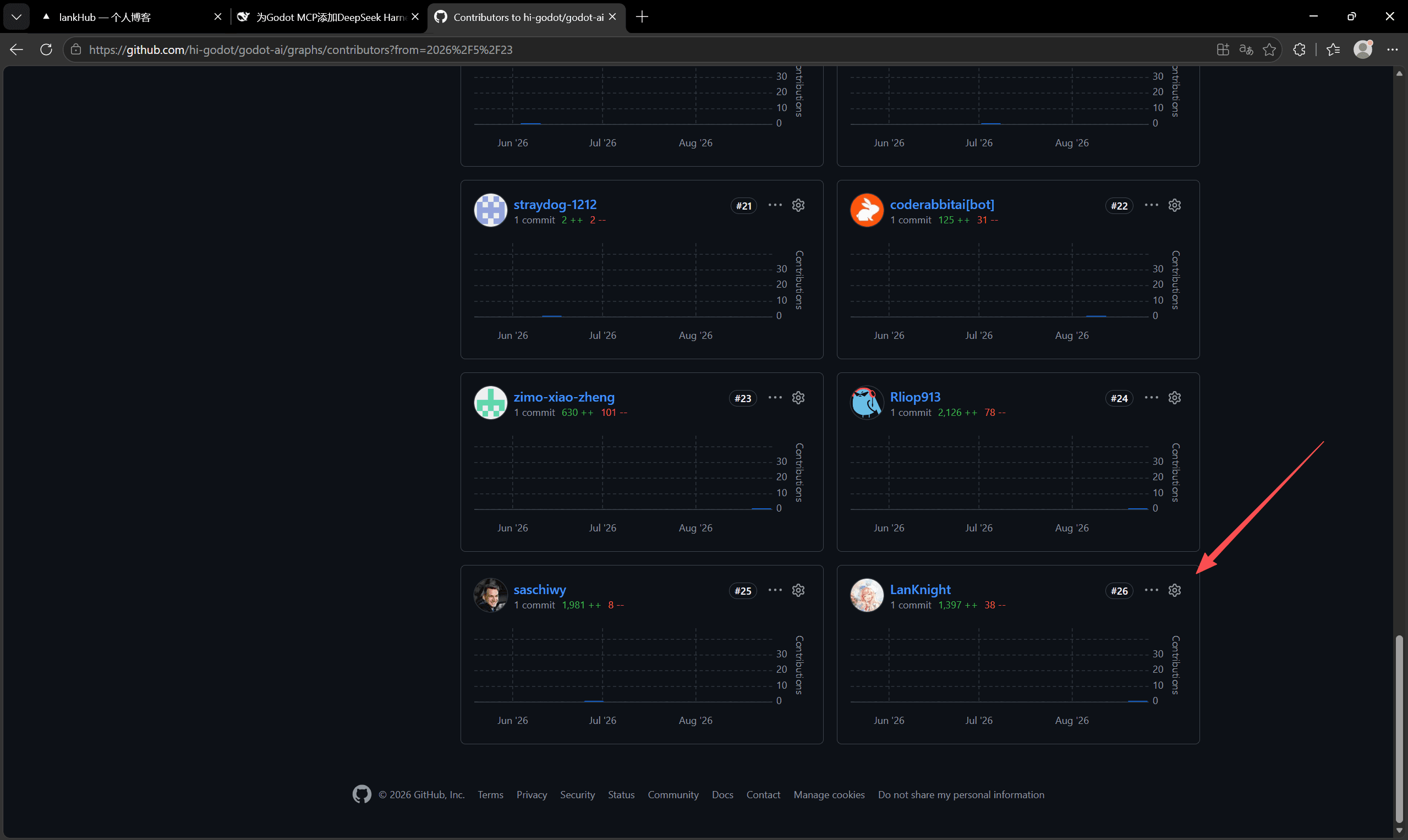Open browser extensions puzzle icon
This screenshot has height=840, width=1408.
coord(1299,50)
